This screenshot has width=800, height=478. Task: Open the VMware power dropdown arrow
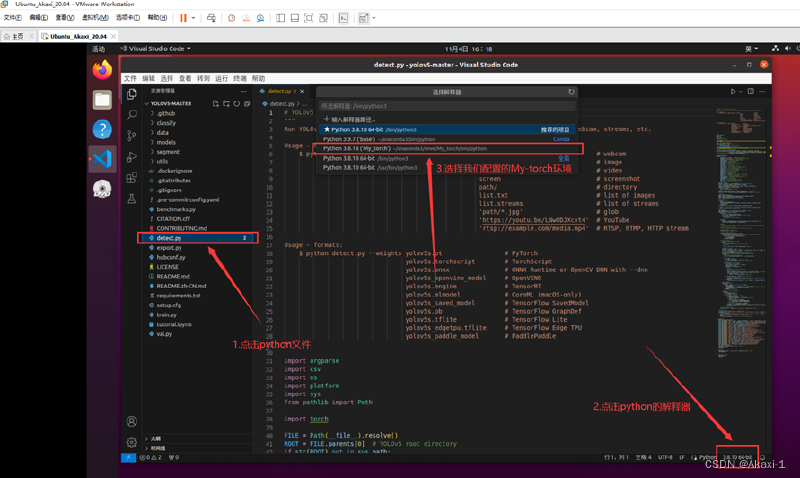pos(193,18)
